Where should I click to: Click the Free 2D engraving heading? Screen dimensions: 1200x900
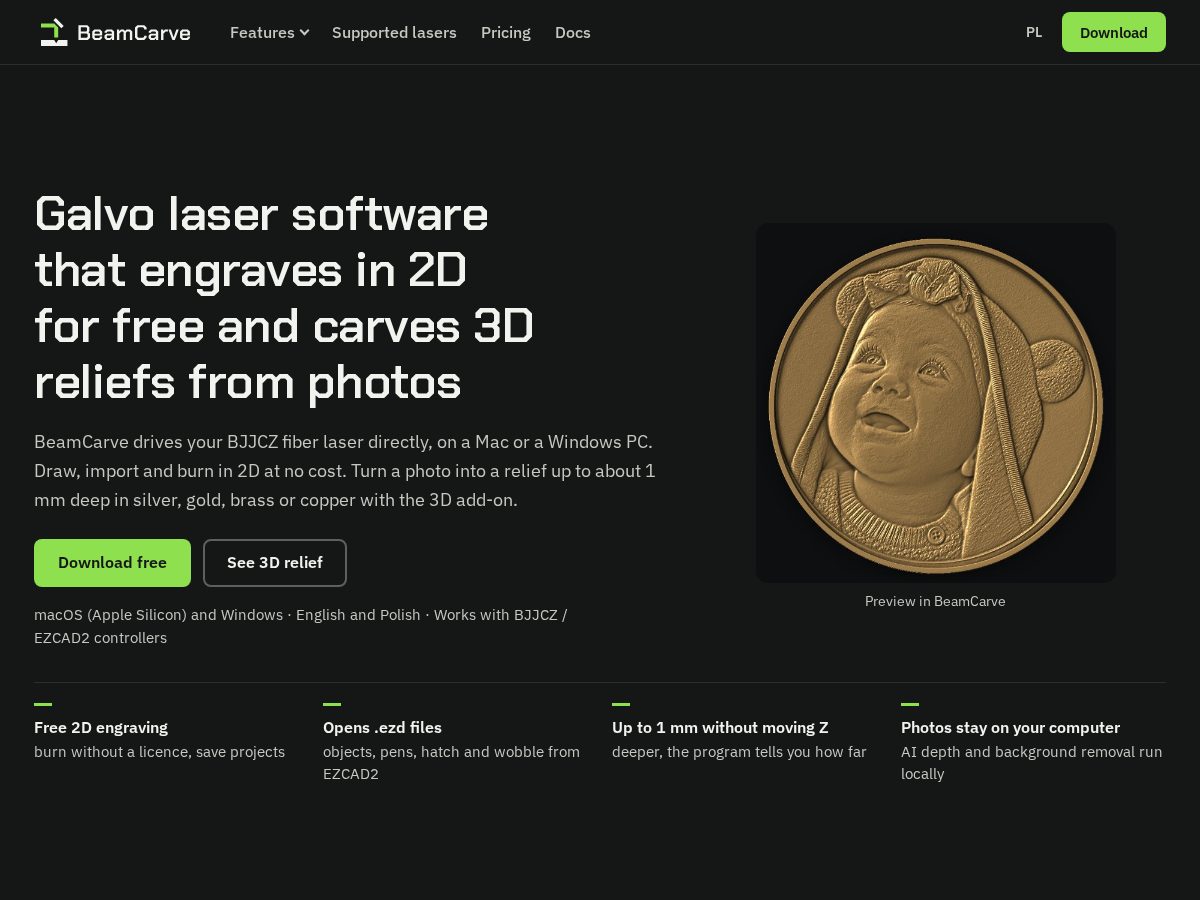[x=101, y=727]
